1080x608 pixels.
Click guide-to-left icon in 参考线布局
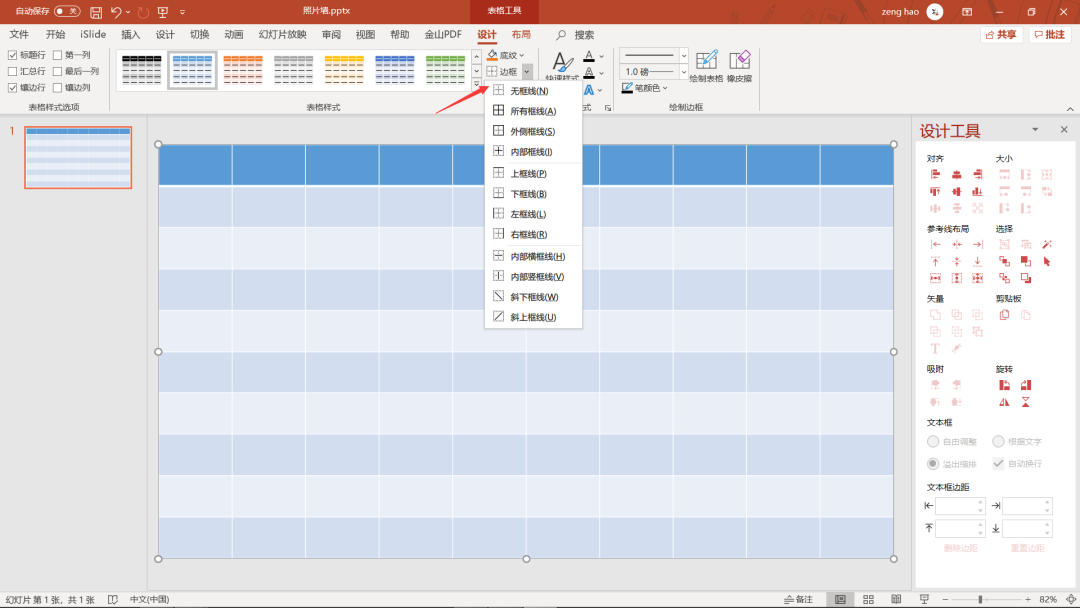tap(935, 244)
